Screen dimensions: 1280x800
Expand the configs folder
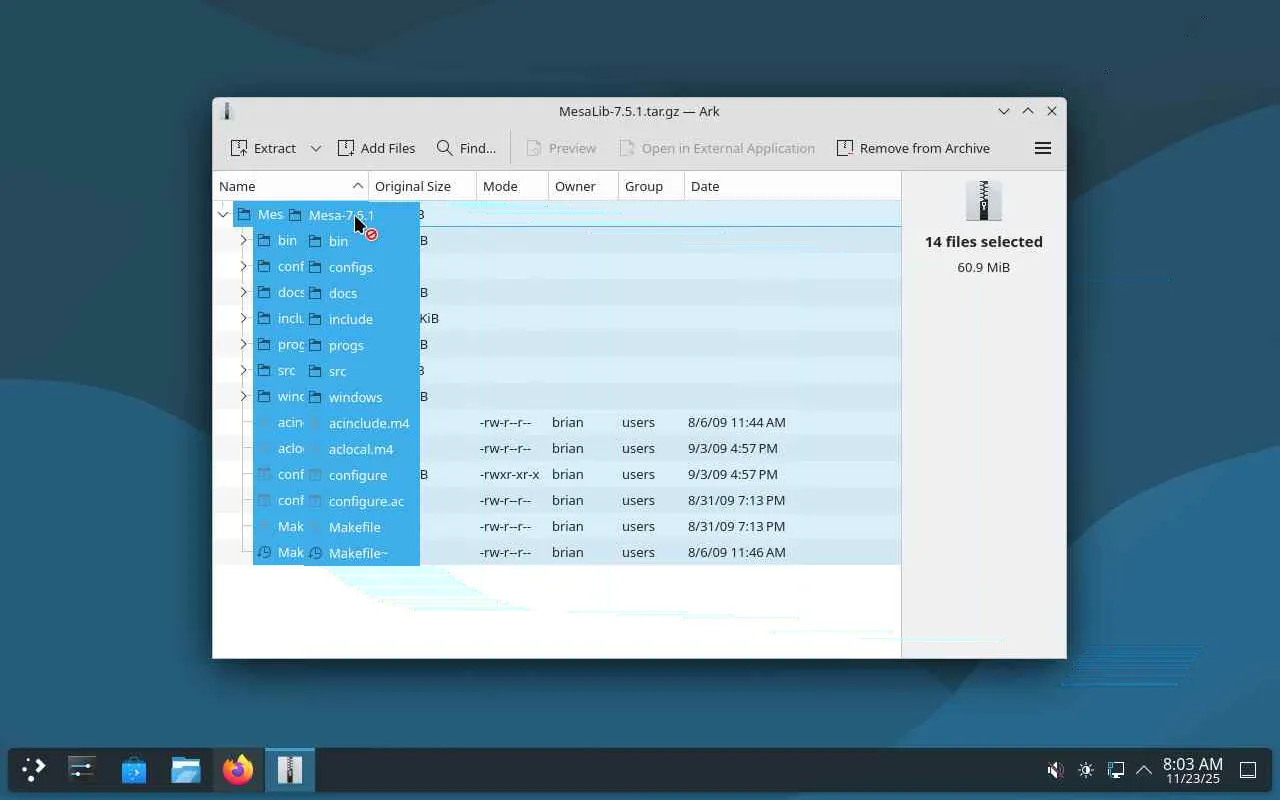243,266
